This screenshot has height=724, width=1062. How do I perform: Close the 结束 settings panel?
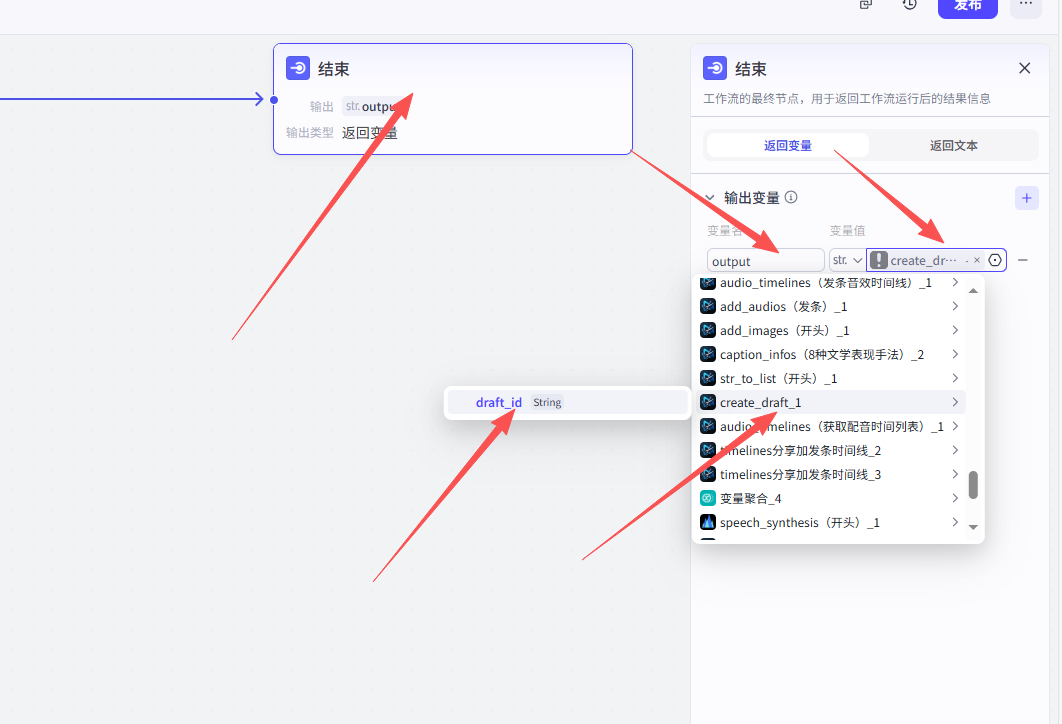click(x=1024, y=68)
